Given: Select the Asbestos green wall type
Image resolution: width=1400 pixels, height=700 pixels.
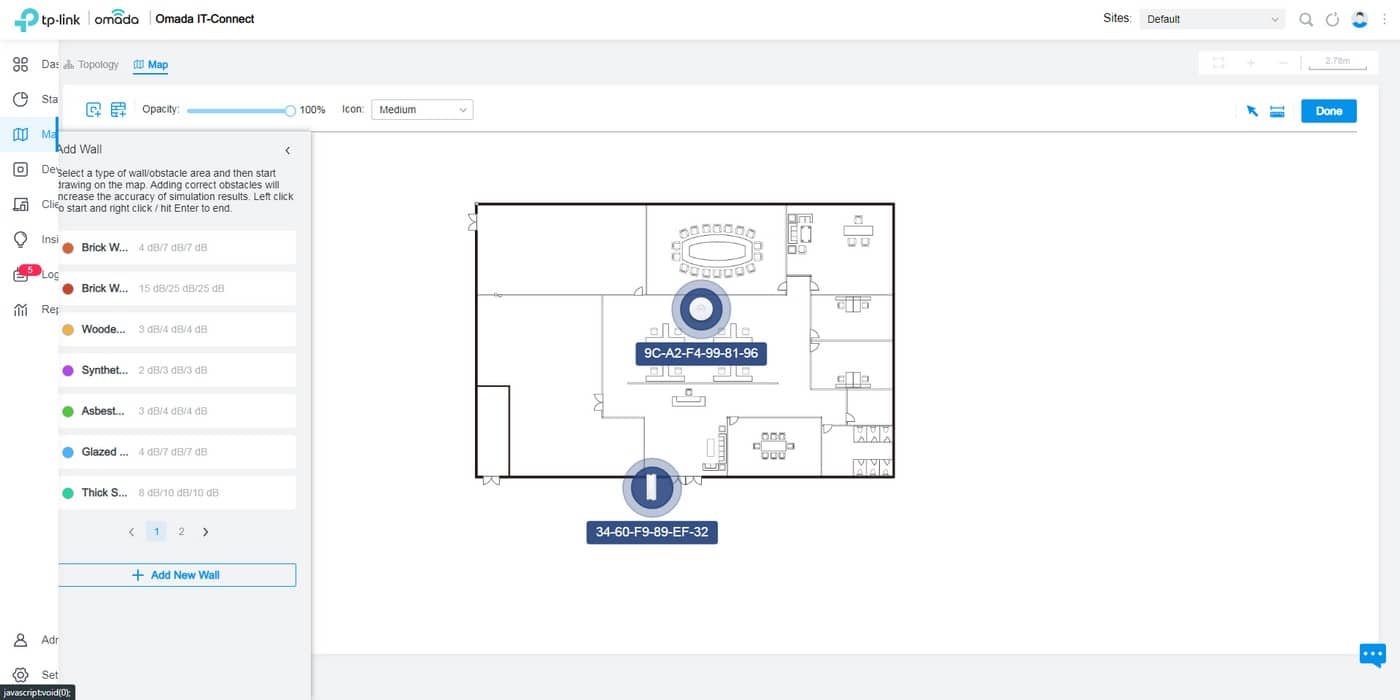Looking at the screenshot, I should [176, 411].
